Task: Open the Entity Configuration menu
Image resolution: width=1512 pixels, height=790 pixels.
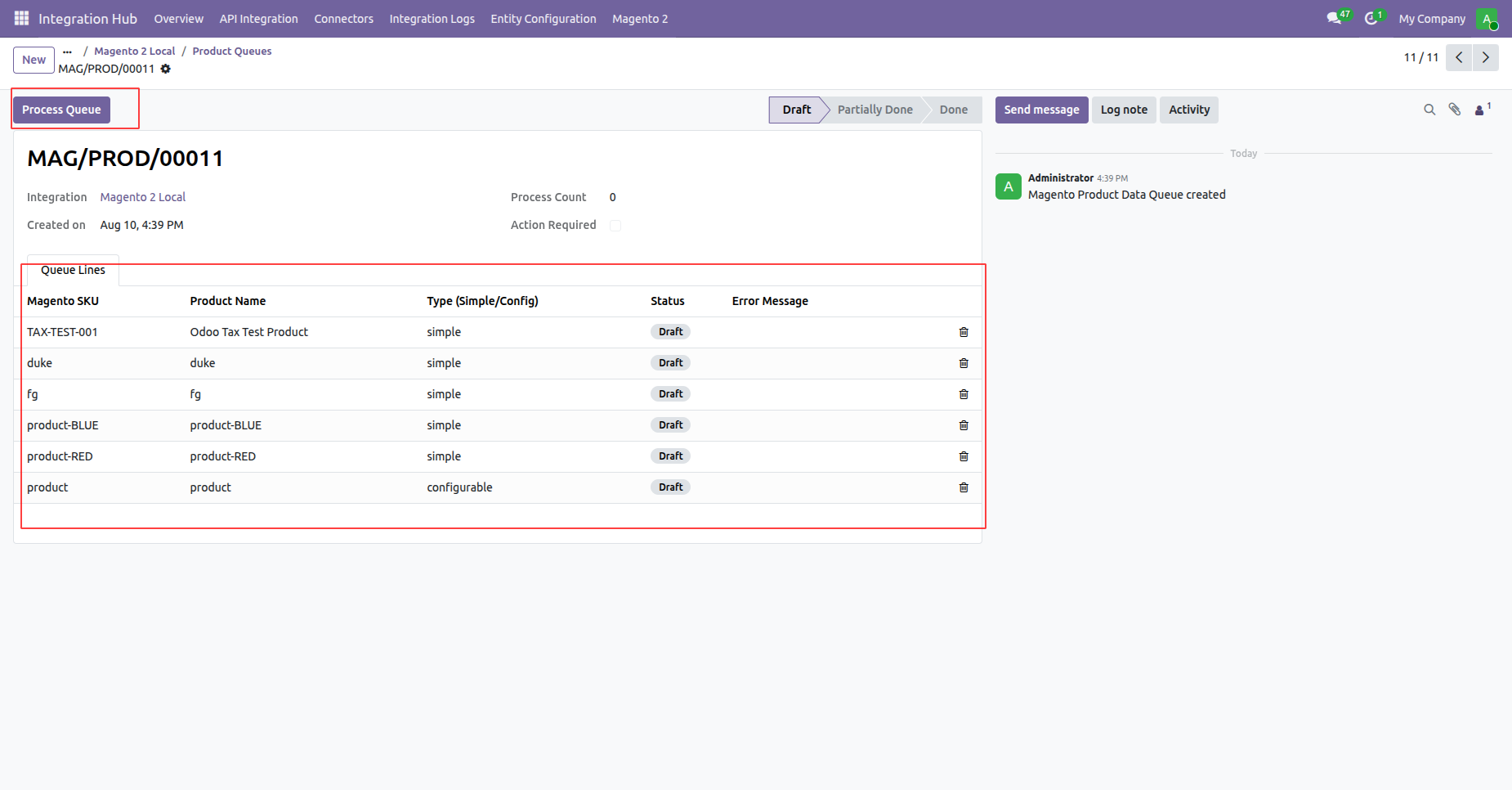Action: (x=543, y=19)
